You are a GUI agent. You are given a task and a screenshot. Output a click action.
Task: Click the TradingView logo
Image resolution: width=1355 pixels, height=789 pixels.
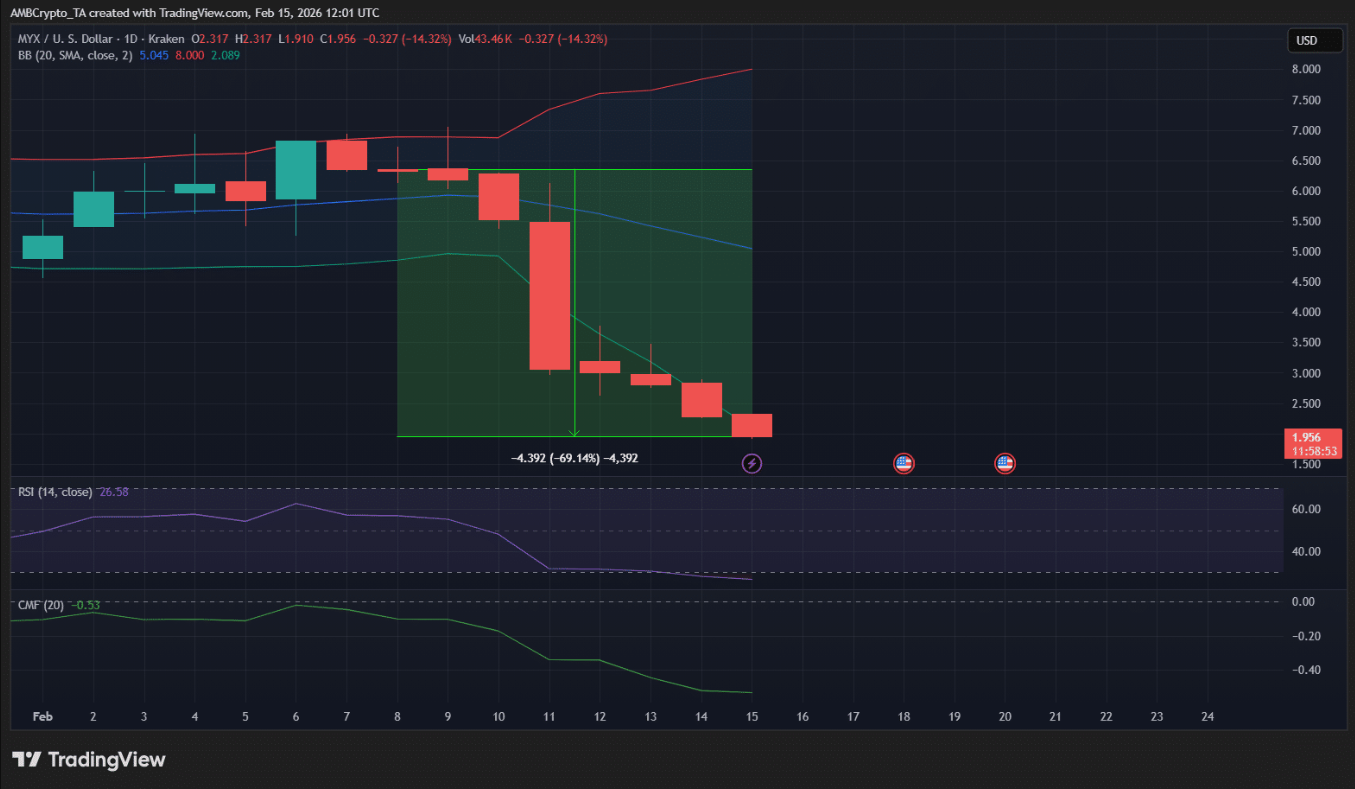89,760
